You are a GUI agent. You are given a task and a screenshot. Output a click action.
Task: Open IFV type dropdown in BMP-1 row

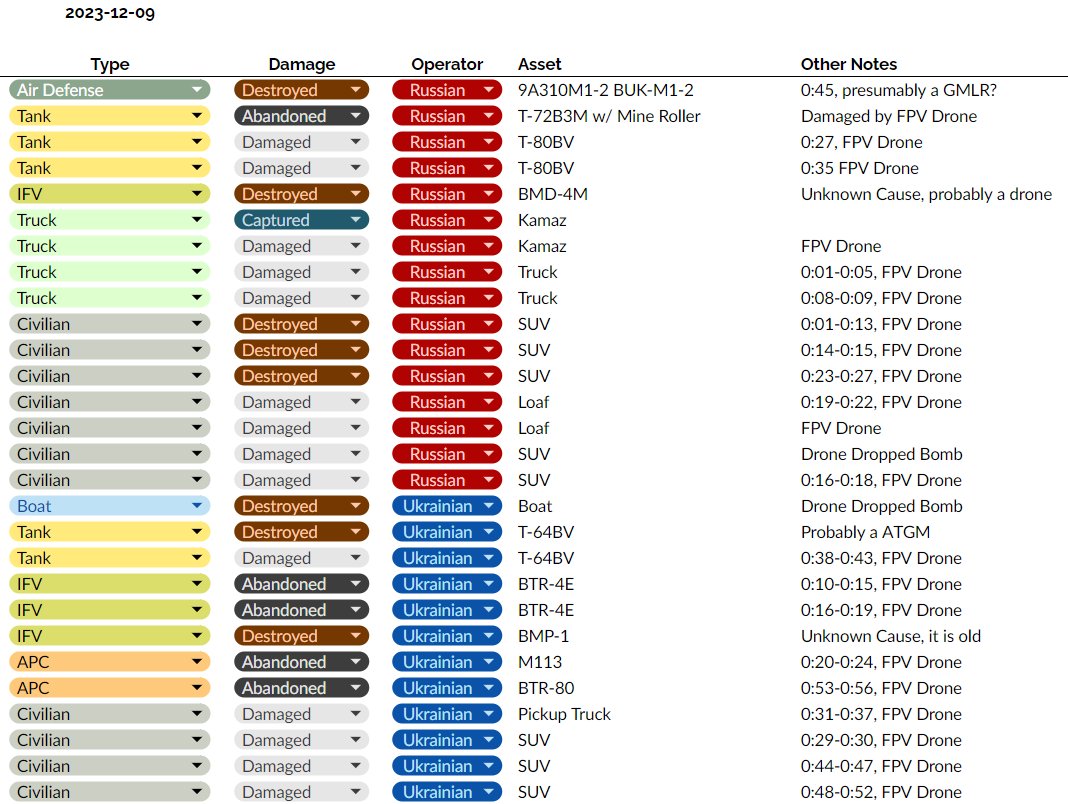point(110,636)
